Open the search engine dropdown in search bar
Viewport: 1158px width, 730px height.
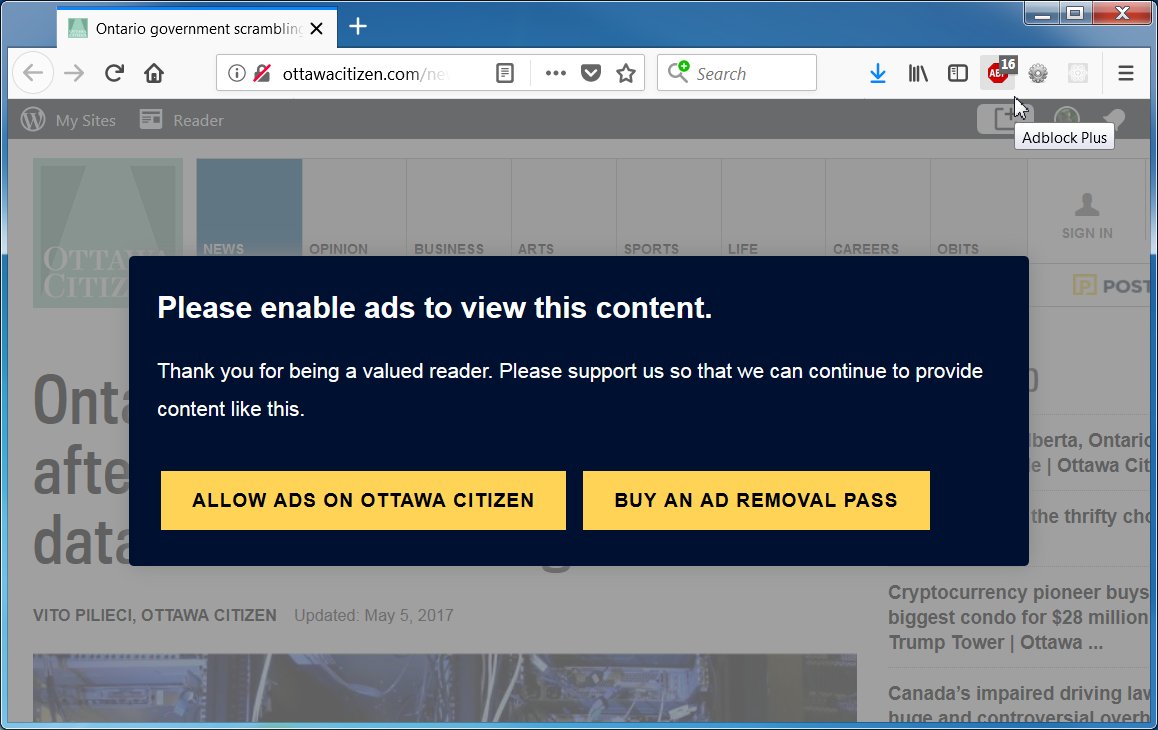pos(678,72)
